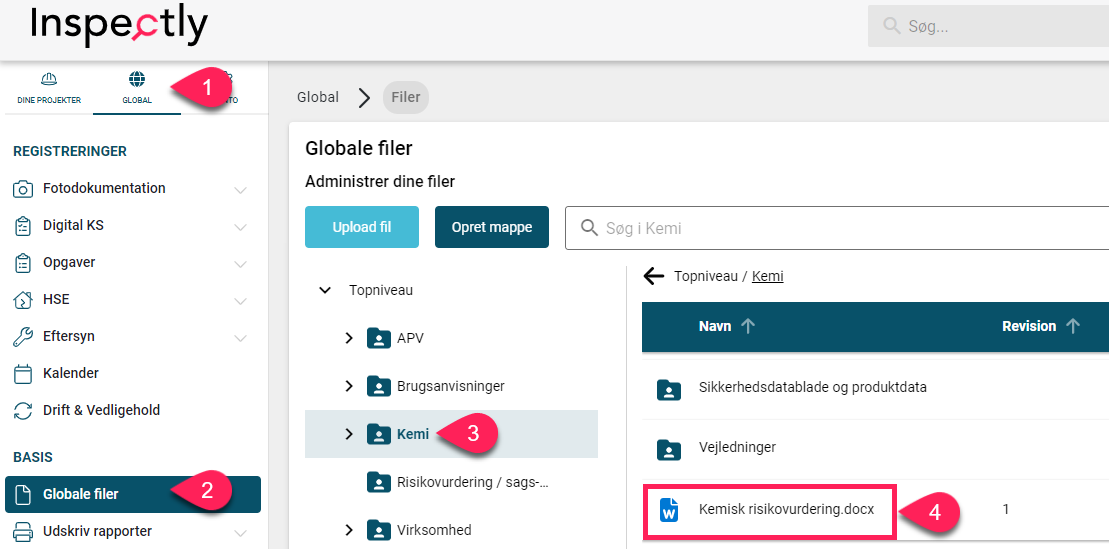Expand the Kemi folder arrow
The image size is (1109, 549).
[x=348, y=434]
